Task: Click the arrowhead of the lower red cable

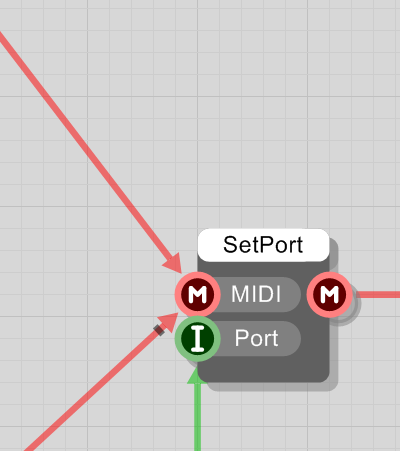Action: [x=168, y=322]
